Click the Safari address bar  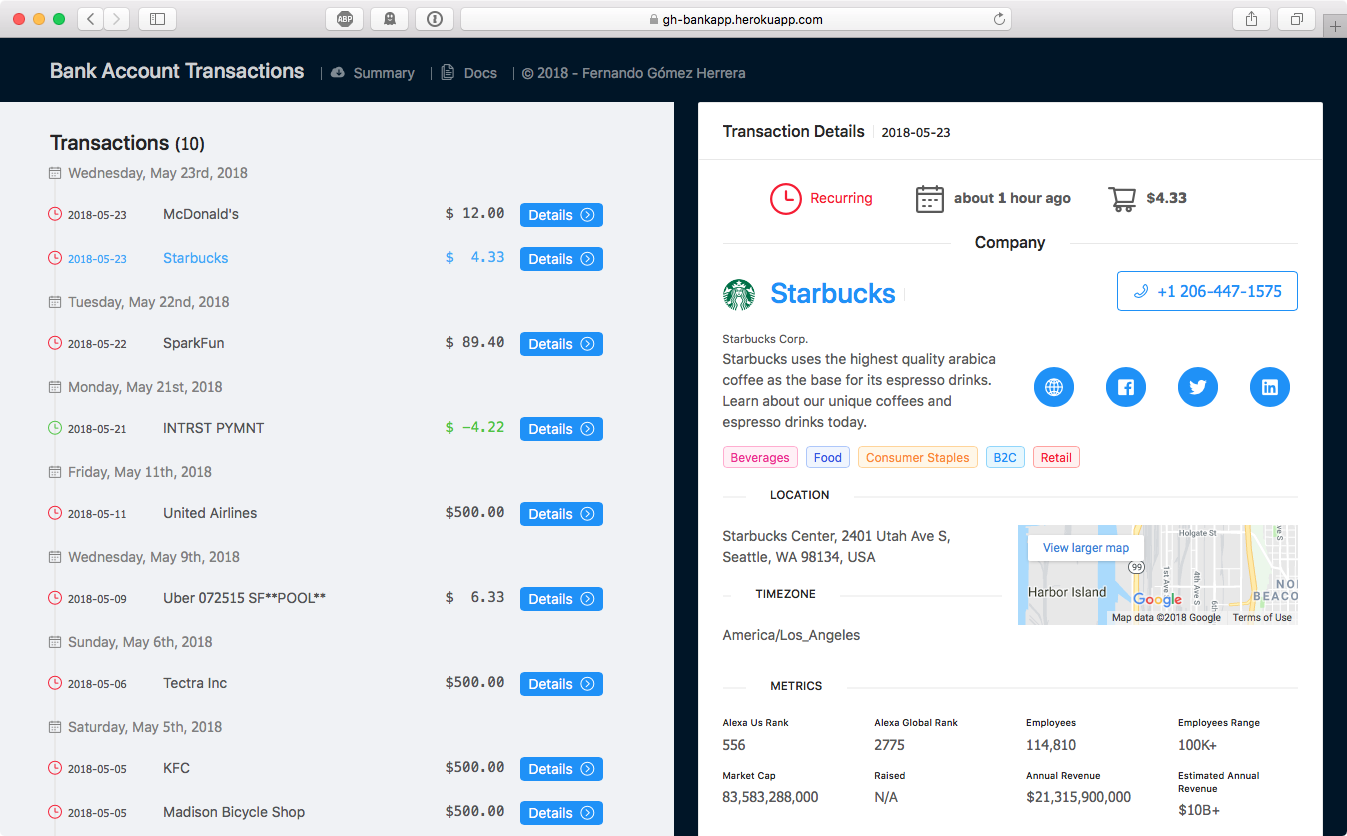(x=735, y=19)
